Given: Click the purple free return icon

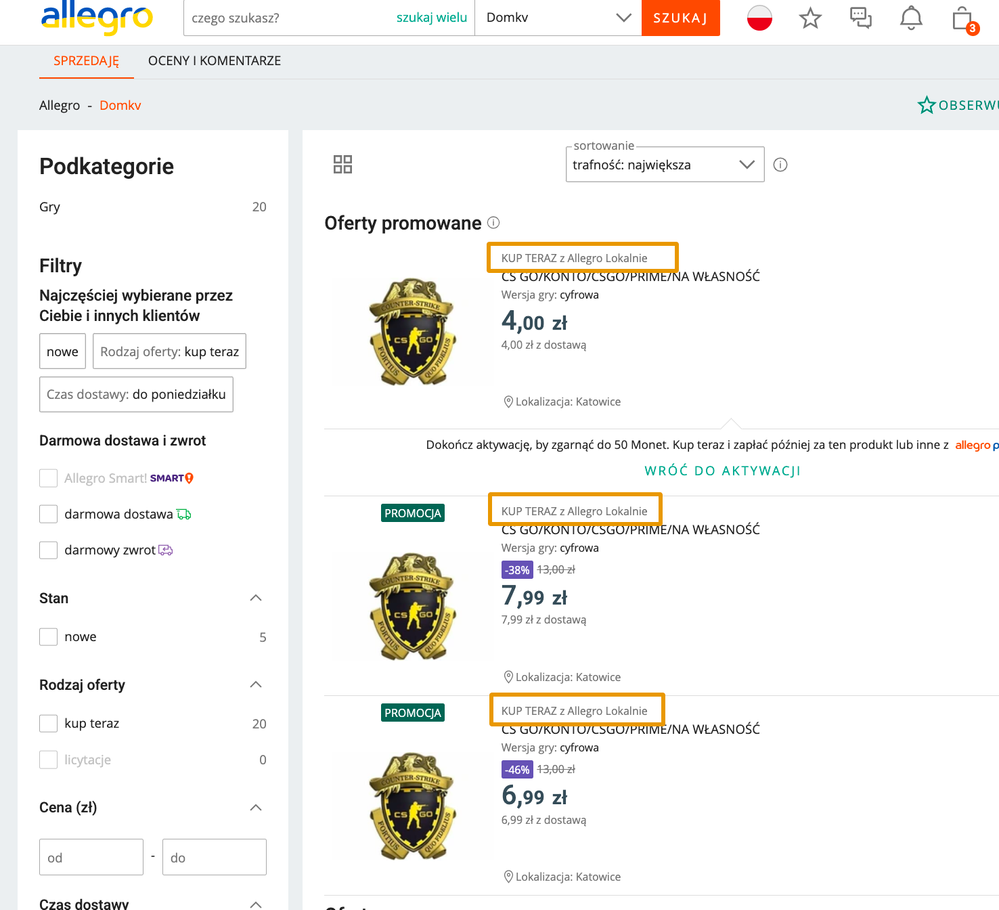Looking at the screenshot, I should [166, 550].
